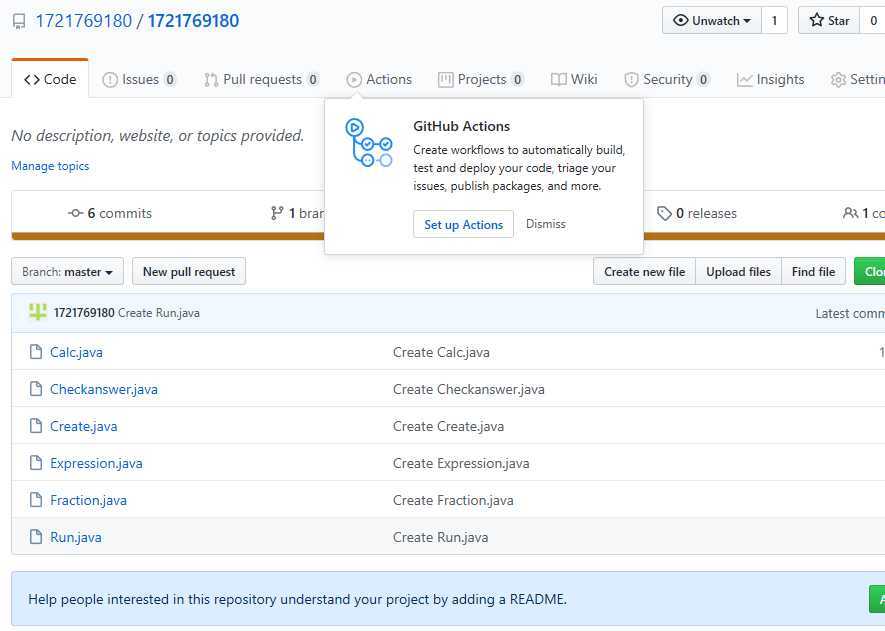Open the Unwatch notifications dropdown
885x631 pixels.
coord(711,20)
